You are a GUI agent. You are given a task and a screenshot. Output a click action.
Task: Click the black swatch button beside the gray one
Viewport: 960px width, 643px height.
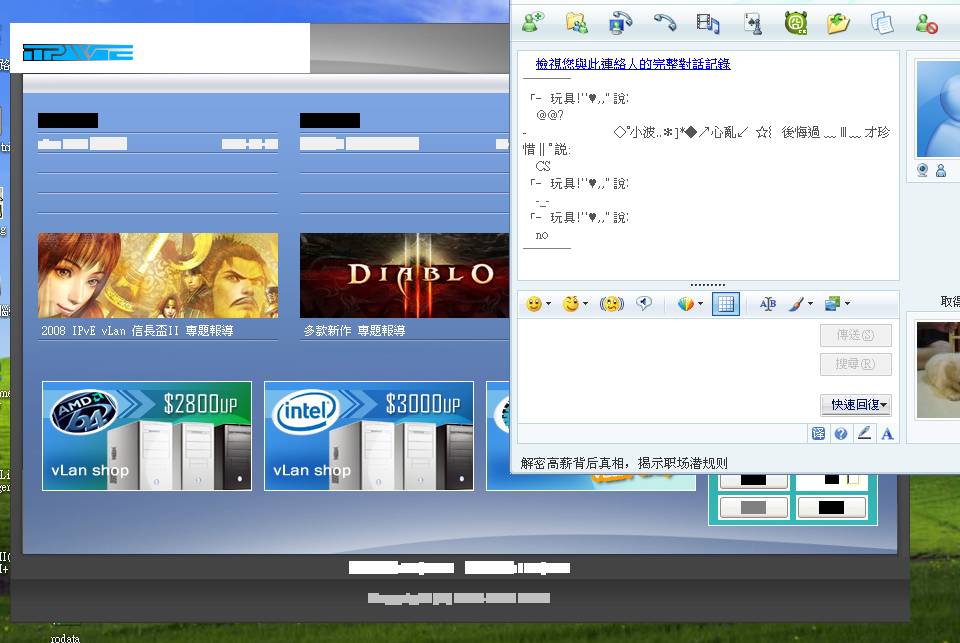(831, 508)
